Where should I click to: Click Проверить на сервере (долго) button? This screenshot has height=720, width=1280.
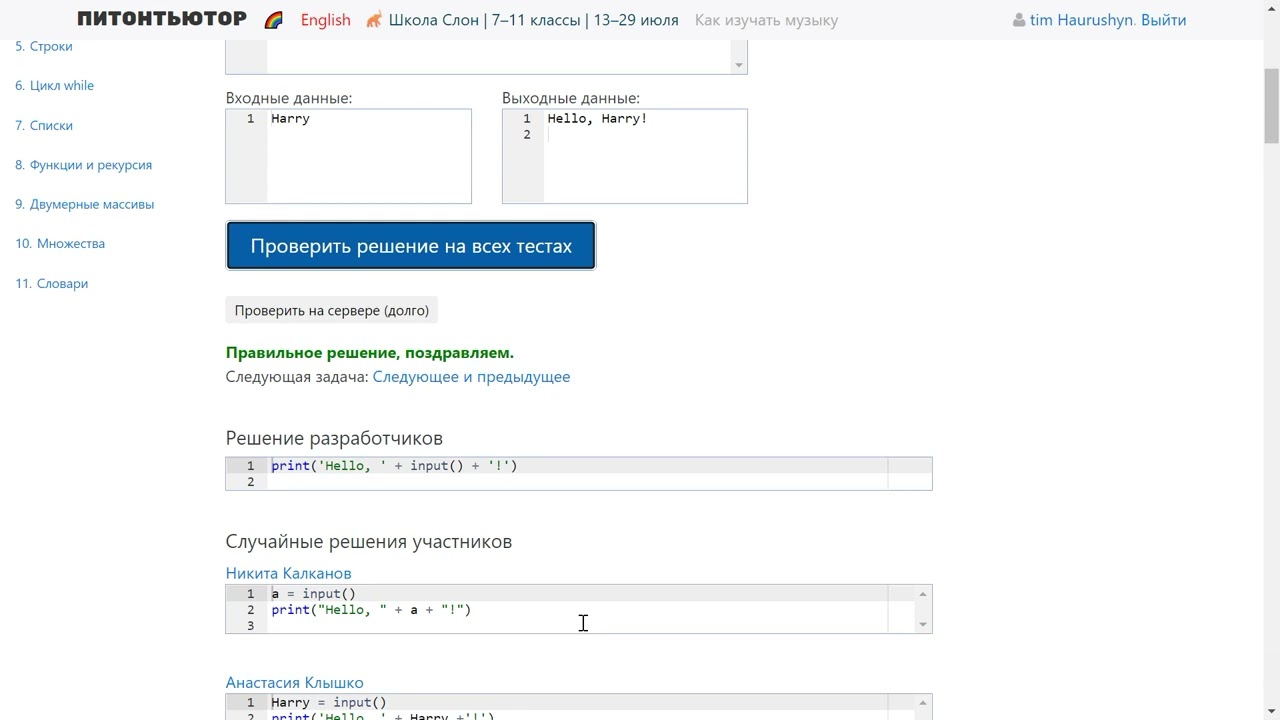coord(332,310)
